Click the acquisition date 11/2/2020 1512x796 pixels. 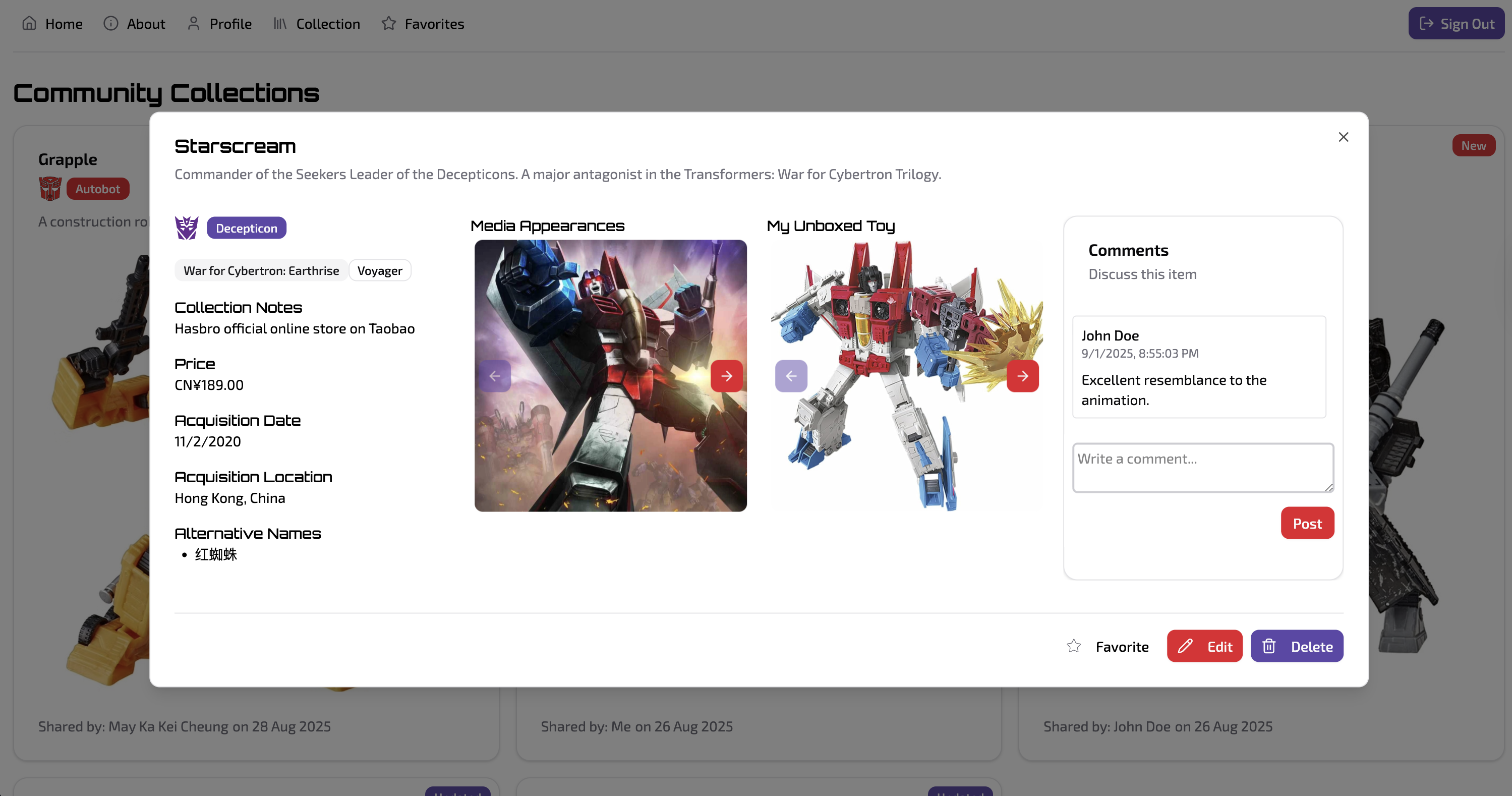coord(208,441)
